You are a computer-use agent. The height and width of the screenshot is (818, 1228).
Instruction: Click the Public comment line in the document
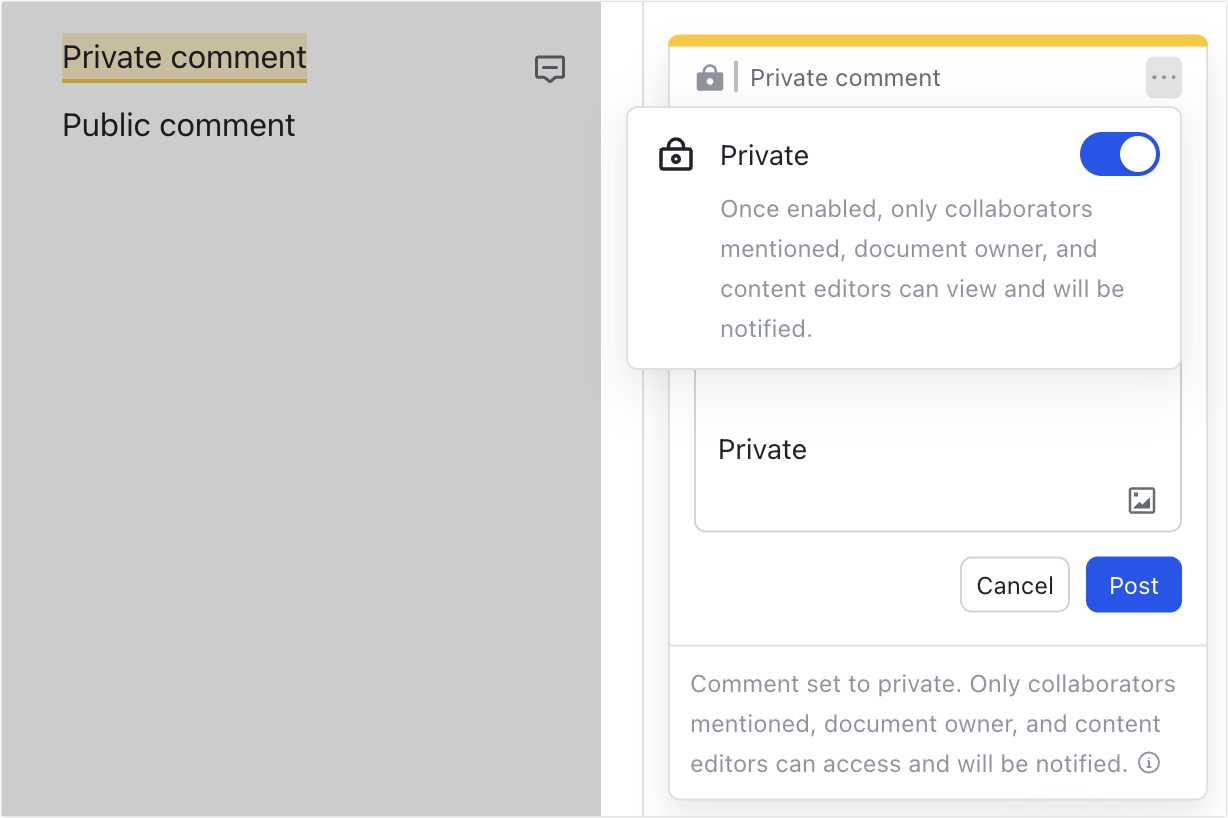[178, 124]
